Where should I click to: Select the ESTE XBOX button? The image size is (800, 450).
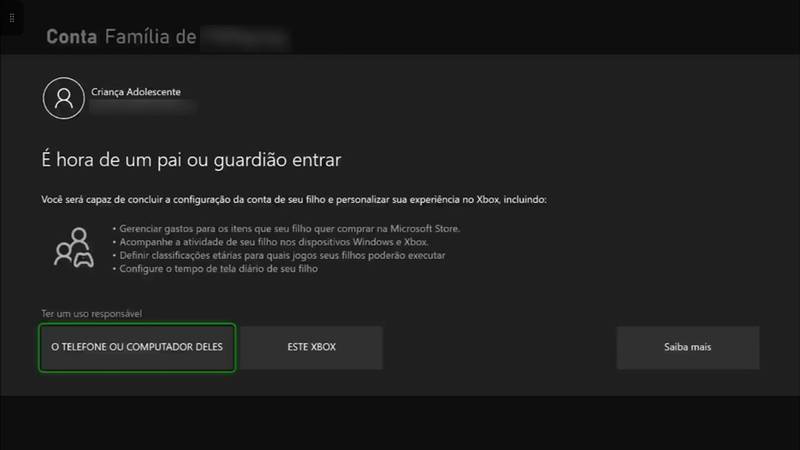(x=311, y=347)
